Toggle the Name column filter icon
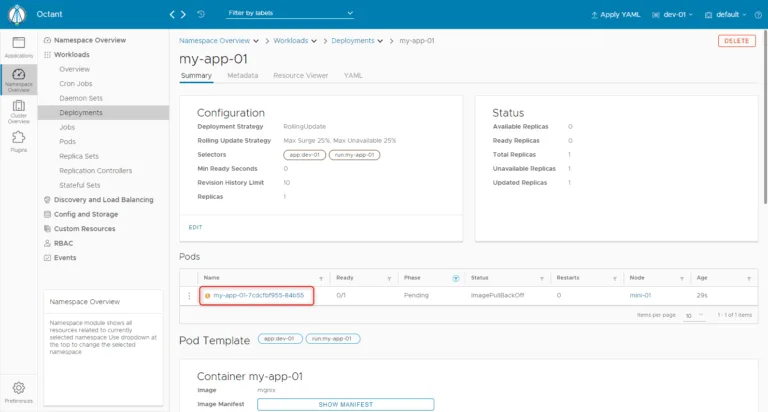Viewport: 768px width, 412px height. (x=321, y=278)
